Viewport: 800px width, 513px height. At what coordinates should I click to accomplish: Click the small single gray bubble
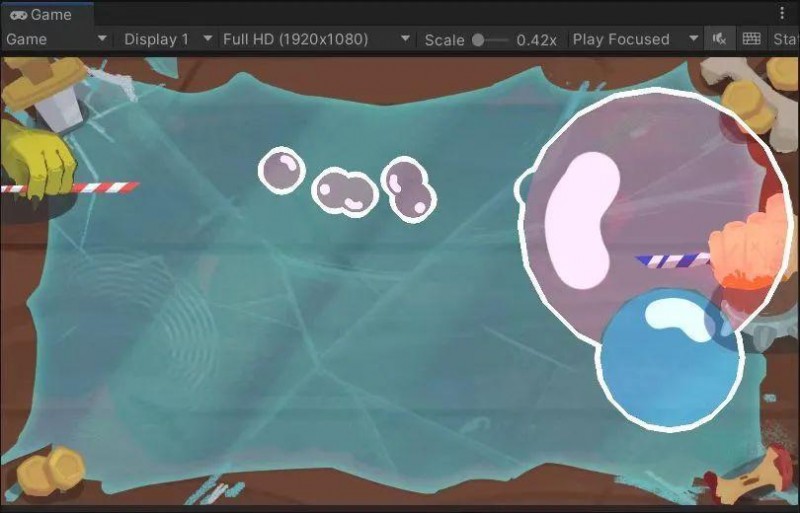(281, 170)
